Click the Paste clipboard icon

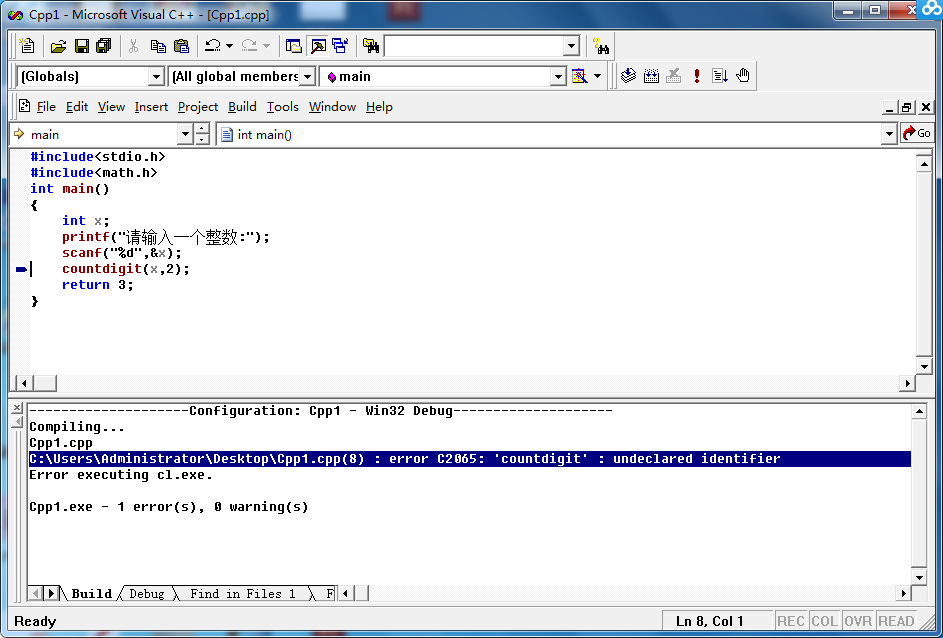pos(181,46)
